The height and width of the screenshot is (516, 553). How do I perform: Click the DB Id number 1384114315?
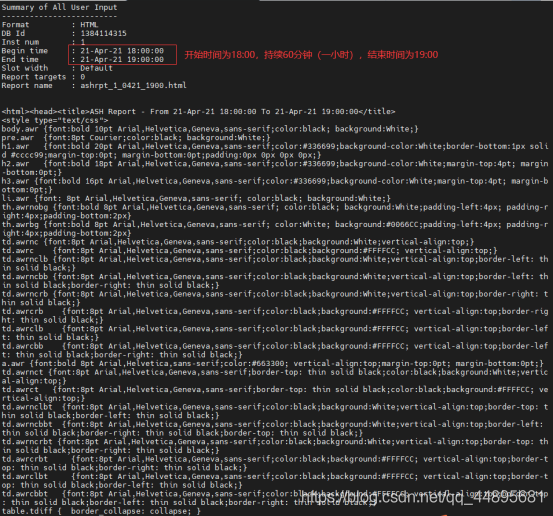[103, 34]
